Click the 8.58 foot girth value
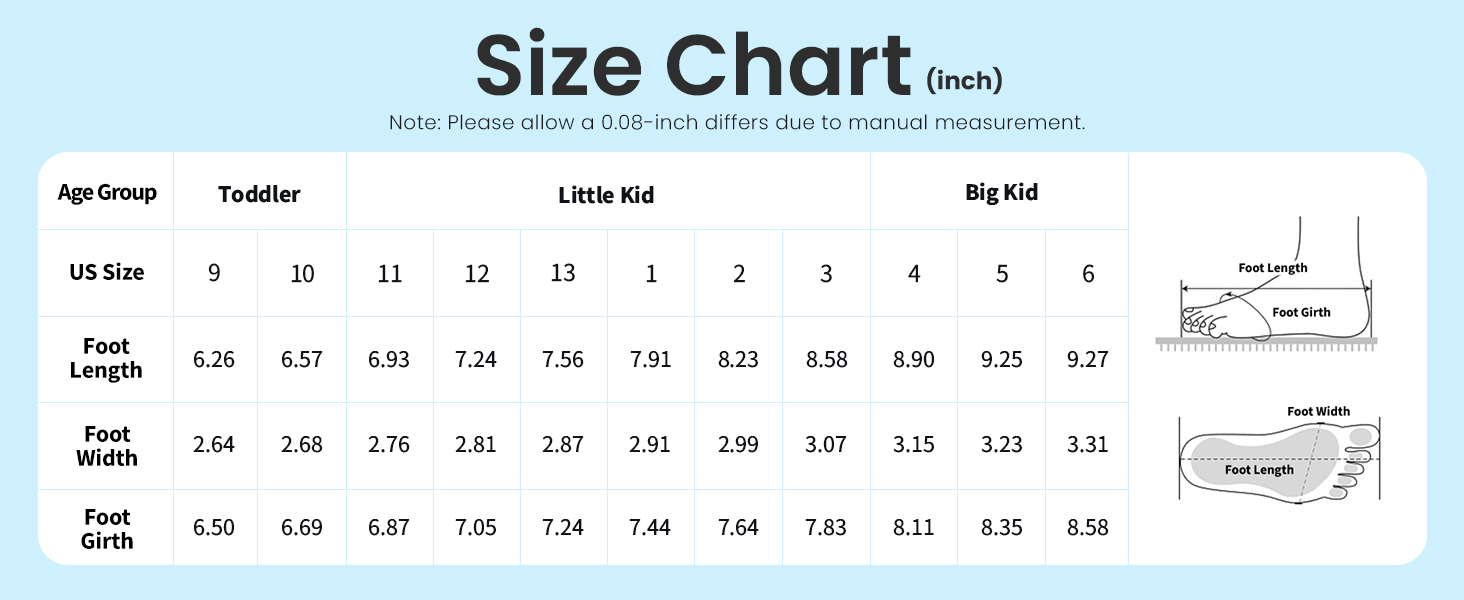 (1088, 527)
